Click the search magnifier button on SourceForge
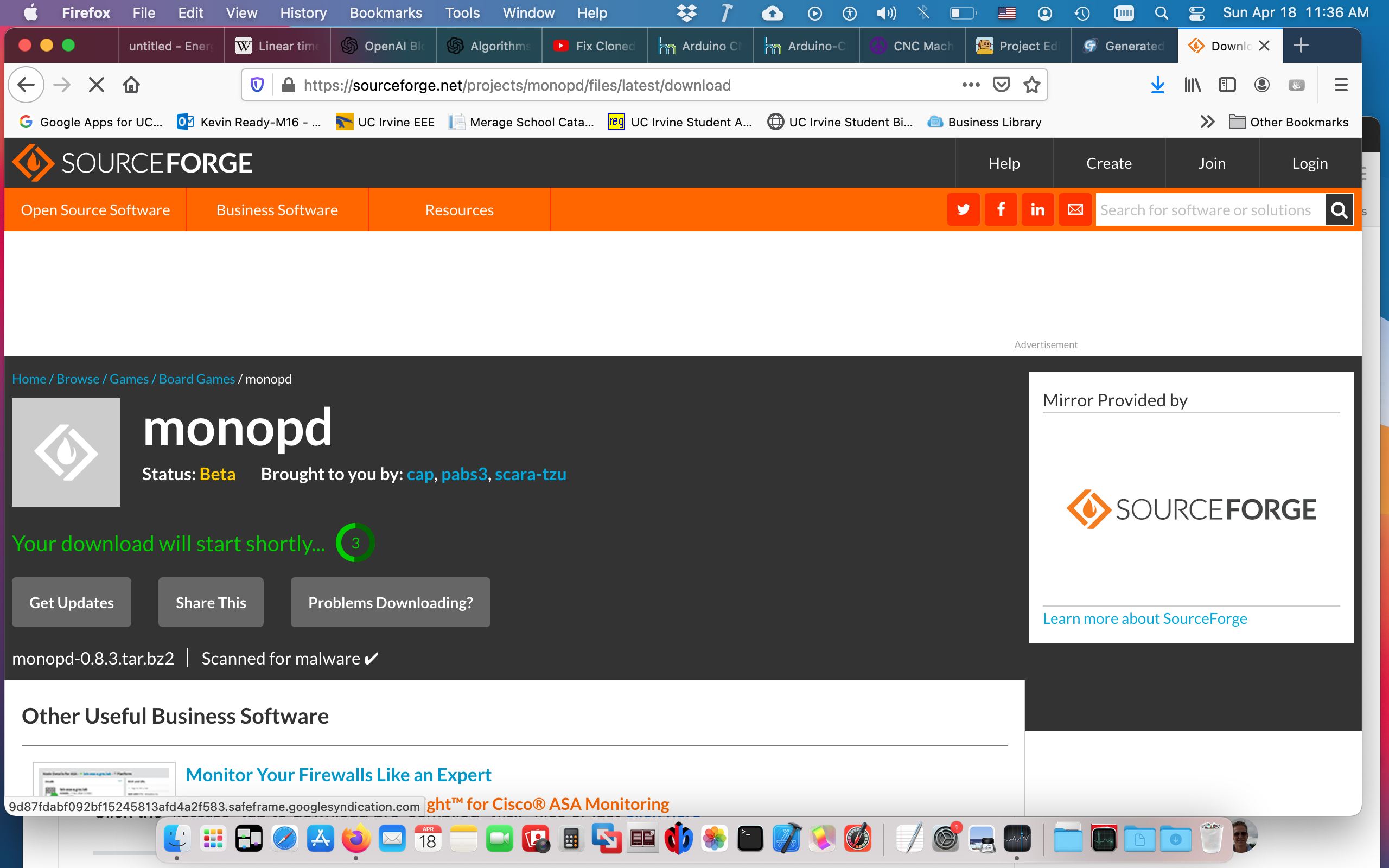This screenshot has width=1389, height=868. (1339, 209)
